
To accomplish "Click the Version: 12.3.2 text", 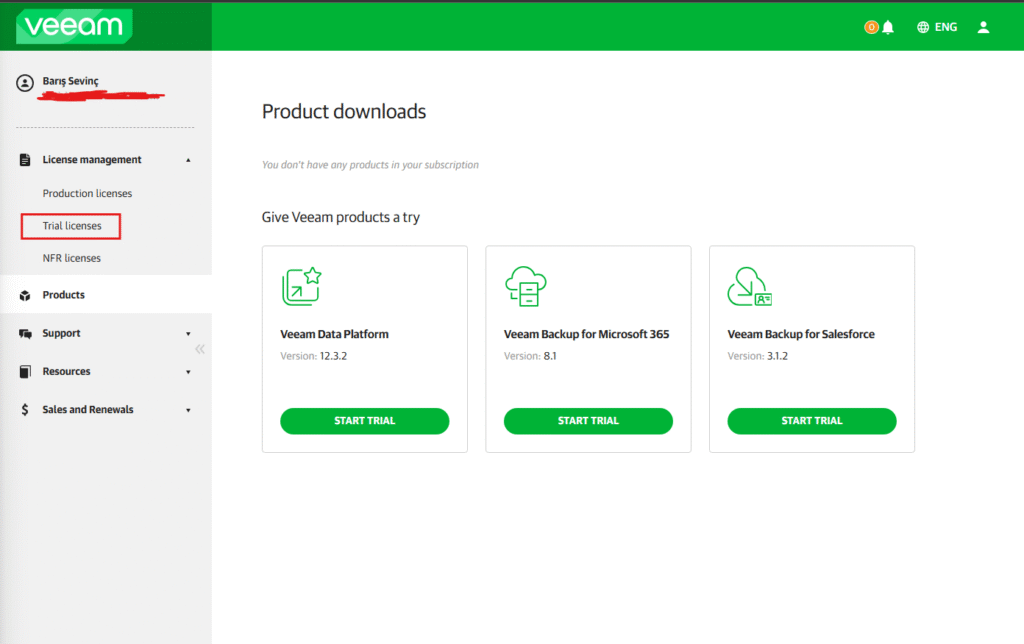I will click(x=313, y=356).
